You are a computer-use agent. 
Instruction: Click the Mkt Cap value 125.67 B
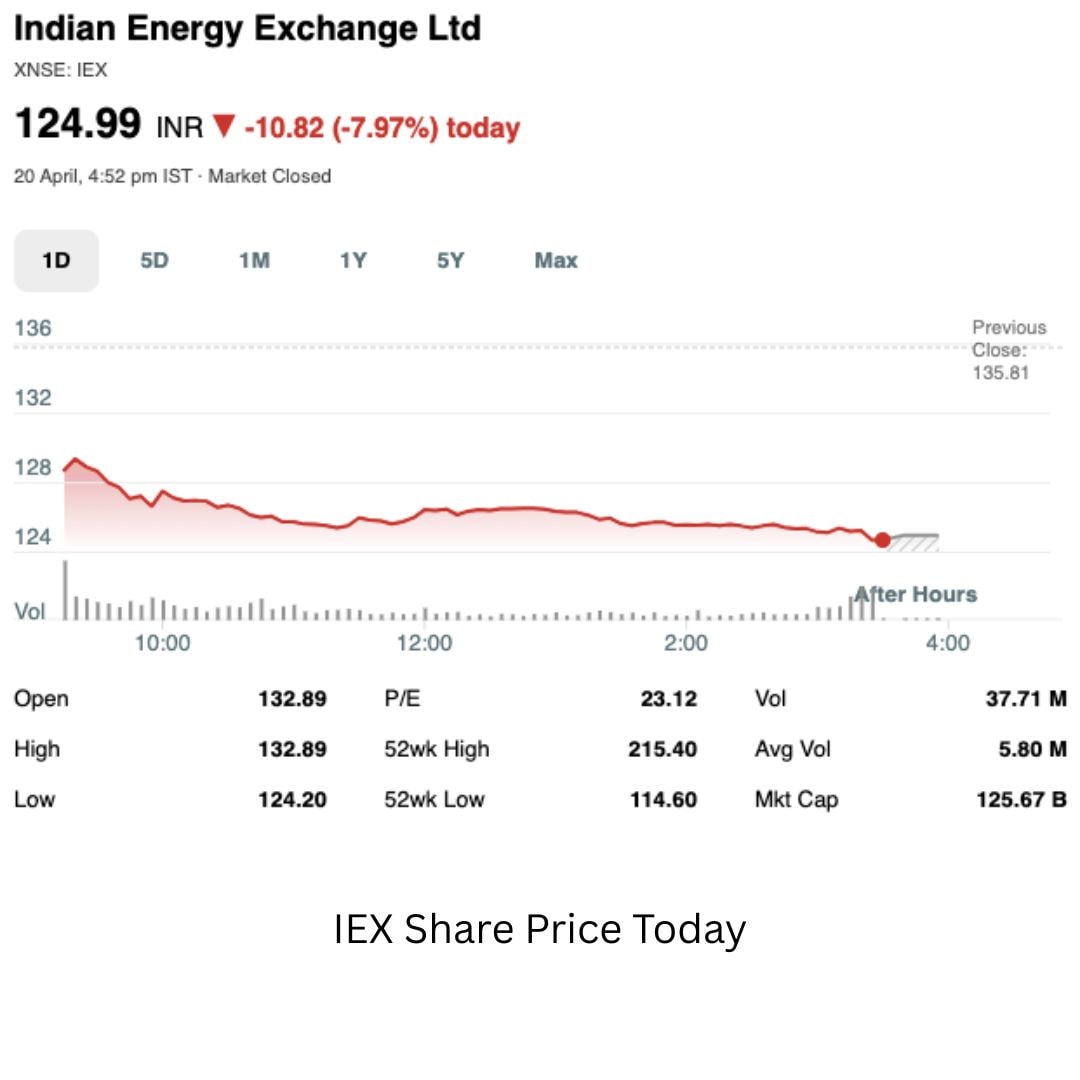click(1021, 800)
